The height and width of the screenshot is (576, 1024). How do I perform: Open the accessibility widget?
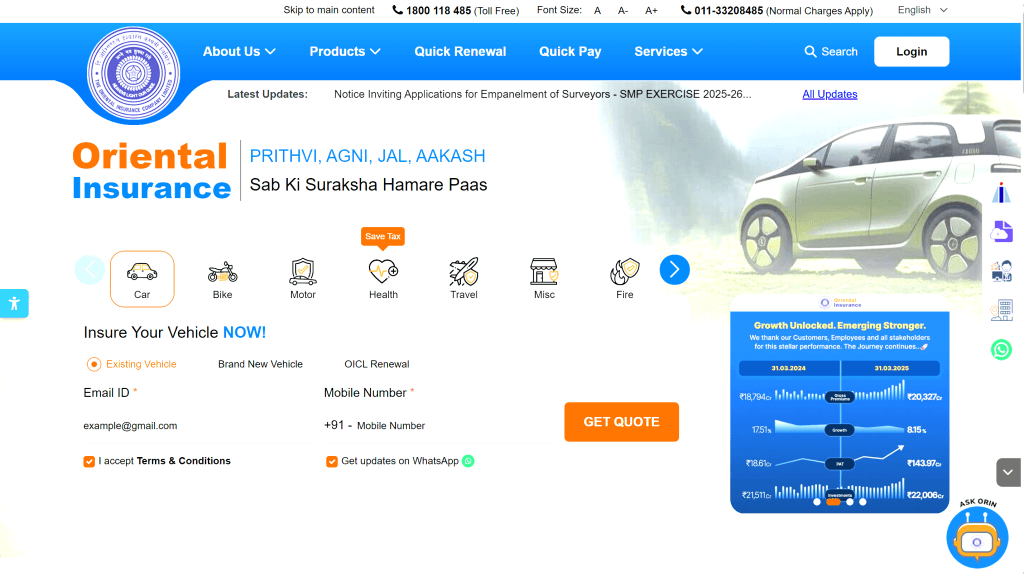[14, 304]
